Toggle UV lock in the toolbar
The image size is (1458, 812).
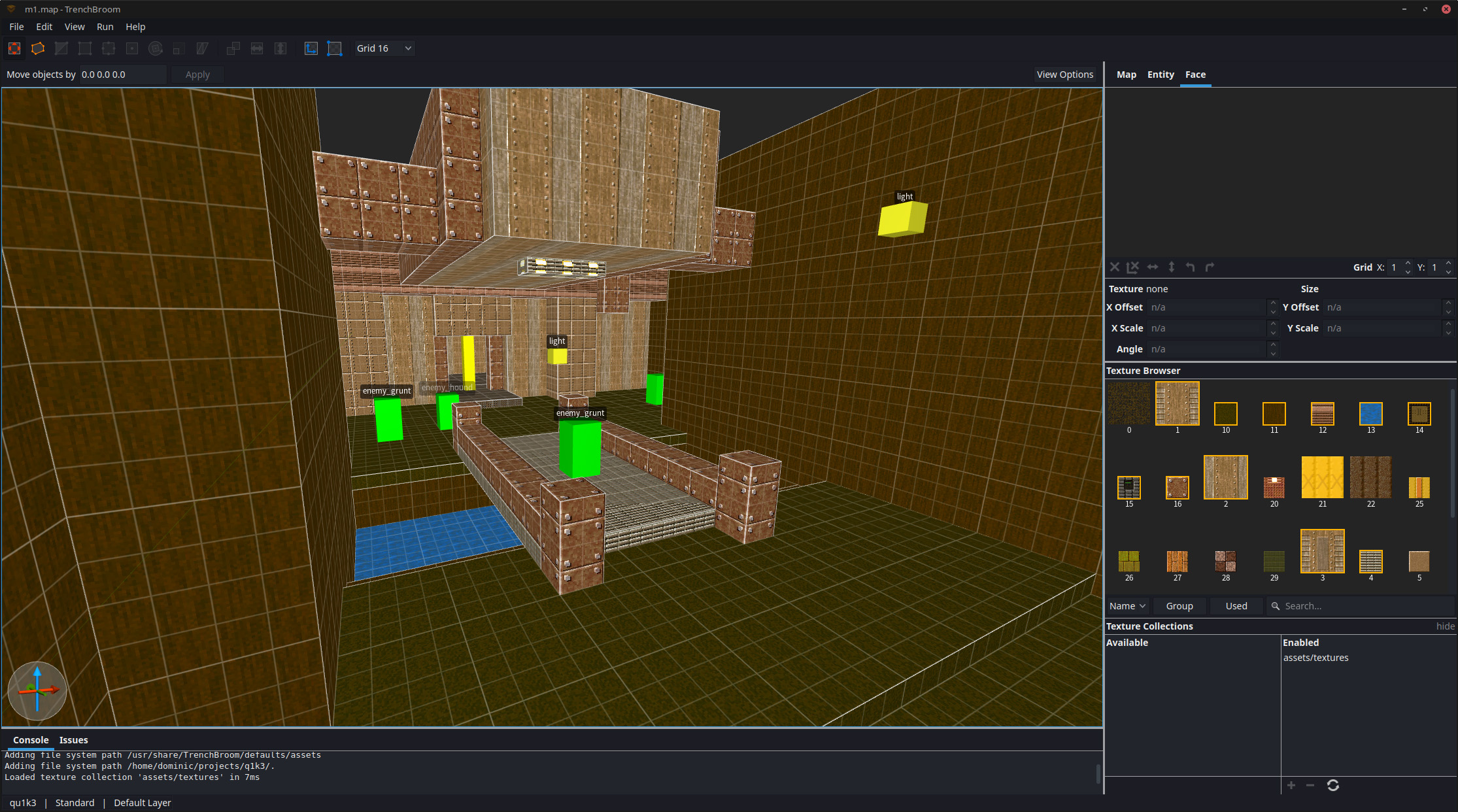pos(335,48)
